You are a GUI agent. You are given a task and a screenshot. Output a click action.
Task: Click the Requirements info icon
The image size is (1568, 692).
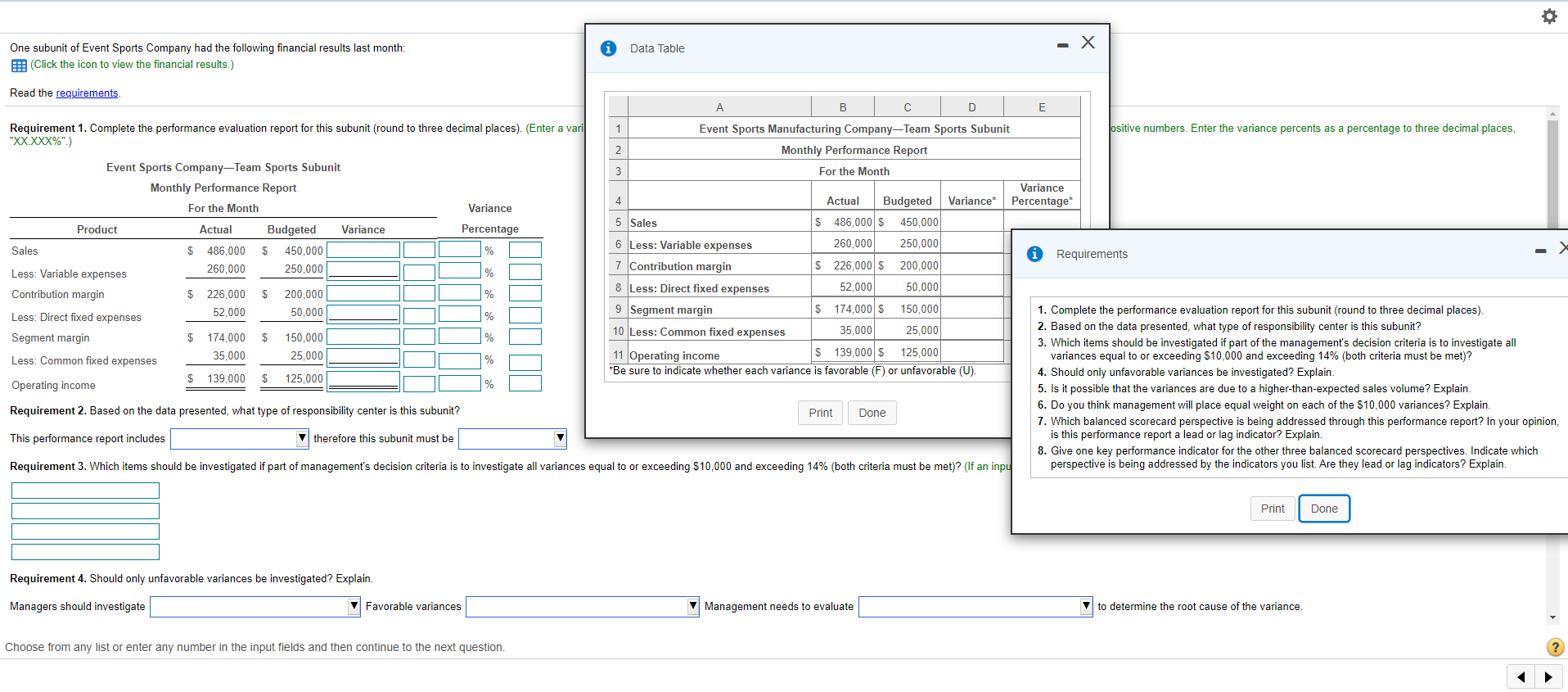point(1034,254)
